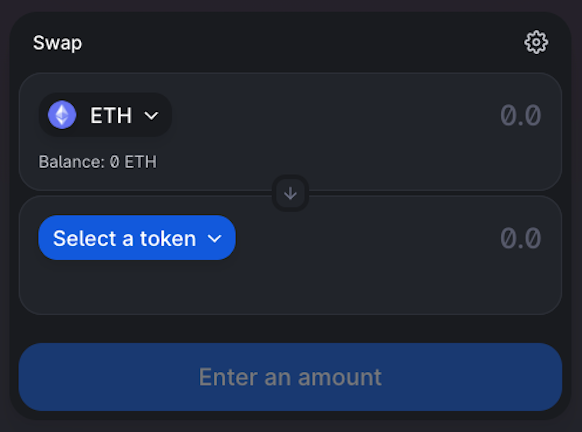Click the Select a token text label
The width and height of the screenshot is (582, 432).
point(124,238)
